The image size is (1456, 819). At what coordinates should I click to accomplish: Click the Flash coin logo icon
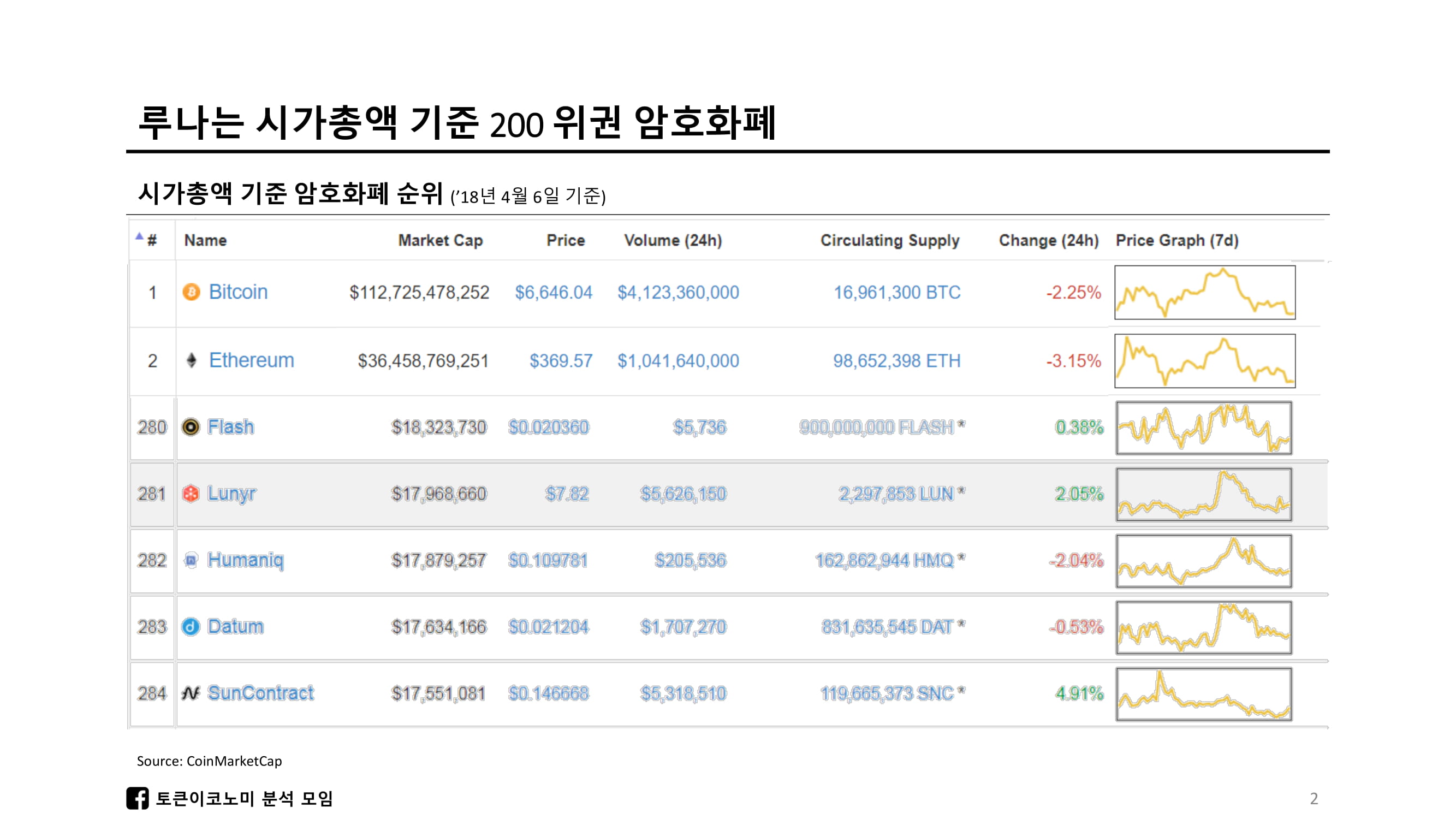pyautogui.click(x=191, y=427)
